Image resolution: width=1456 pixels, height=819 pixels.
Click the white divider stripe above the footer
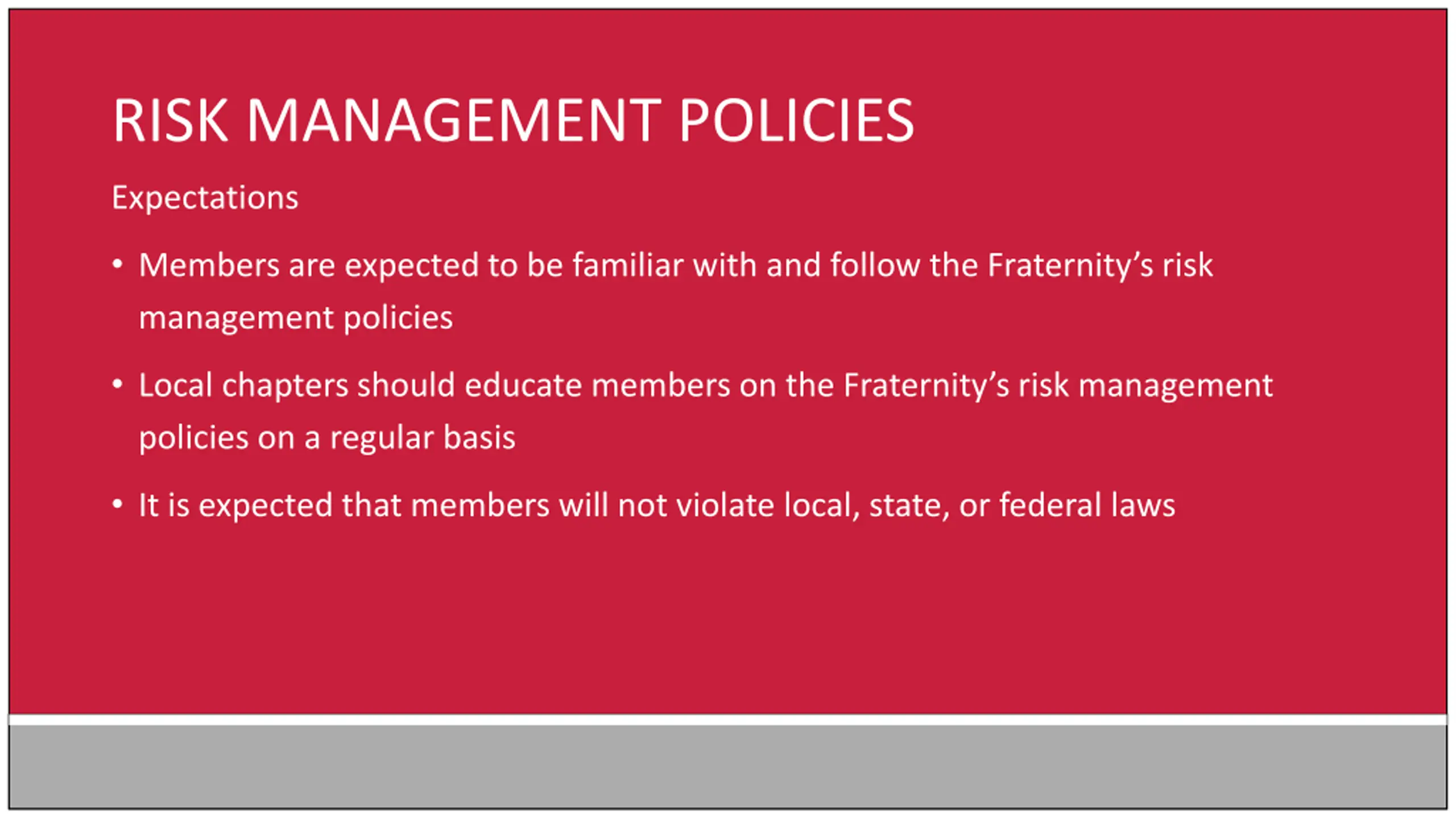click(x=728, y=719)
